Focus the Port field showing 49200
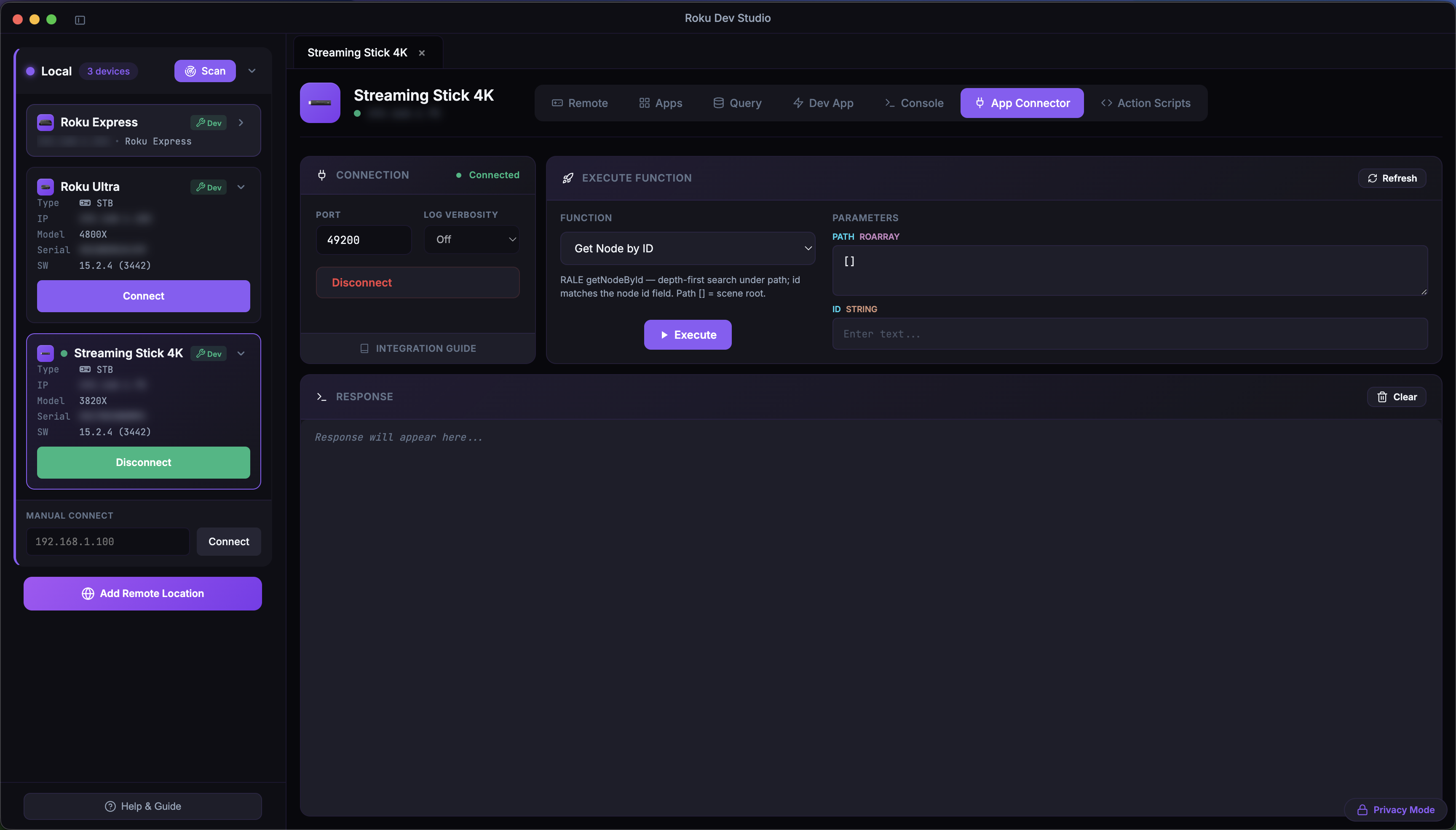 point(364,239)
